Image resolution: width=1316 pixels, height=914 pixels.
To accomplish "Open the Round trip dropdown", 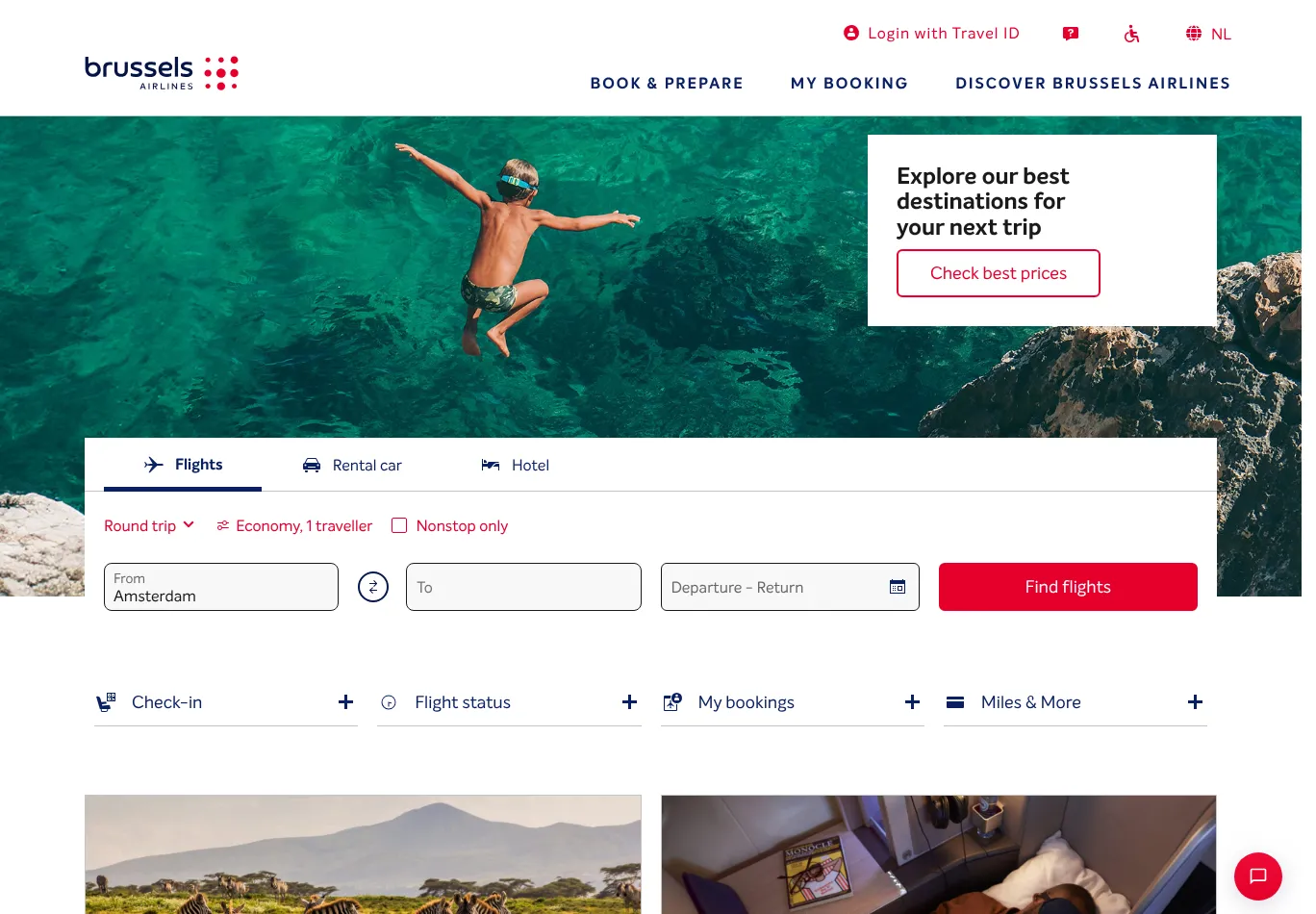I will (x=149, y=525).
